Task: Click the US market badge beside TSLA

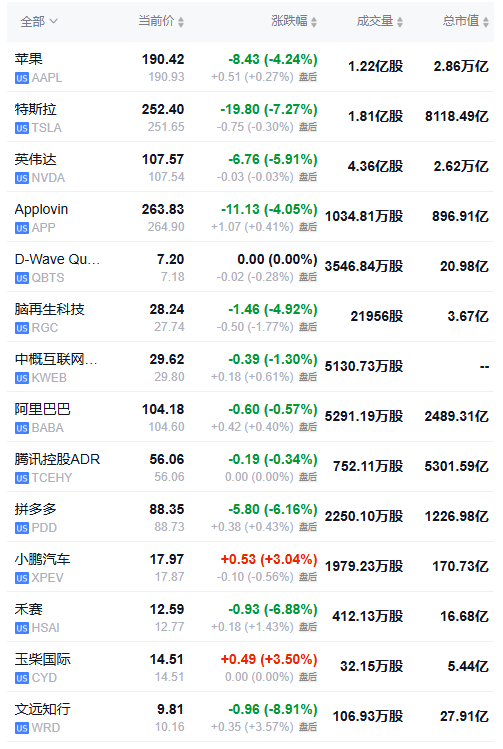Action: pyautogui.click(x=22, y=128)
